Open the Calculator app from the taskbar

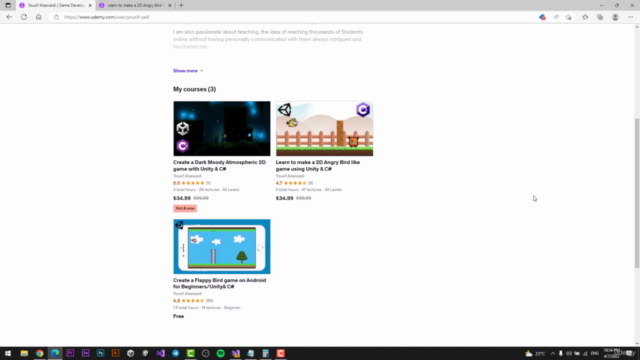(266, 353)
